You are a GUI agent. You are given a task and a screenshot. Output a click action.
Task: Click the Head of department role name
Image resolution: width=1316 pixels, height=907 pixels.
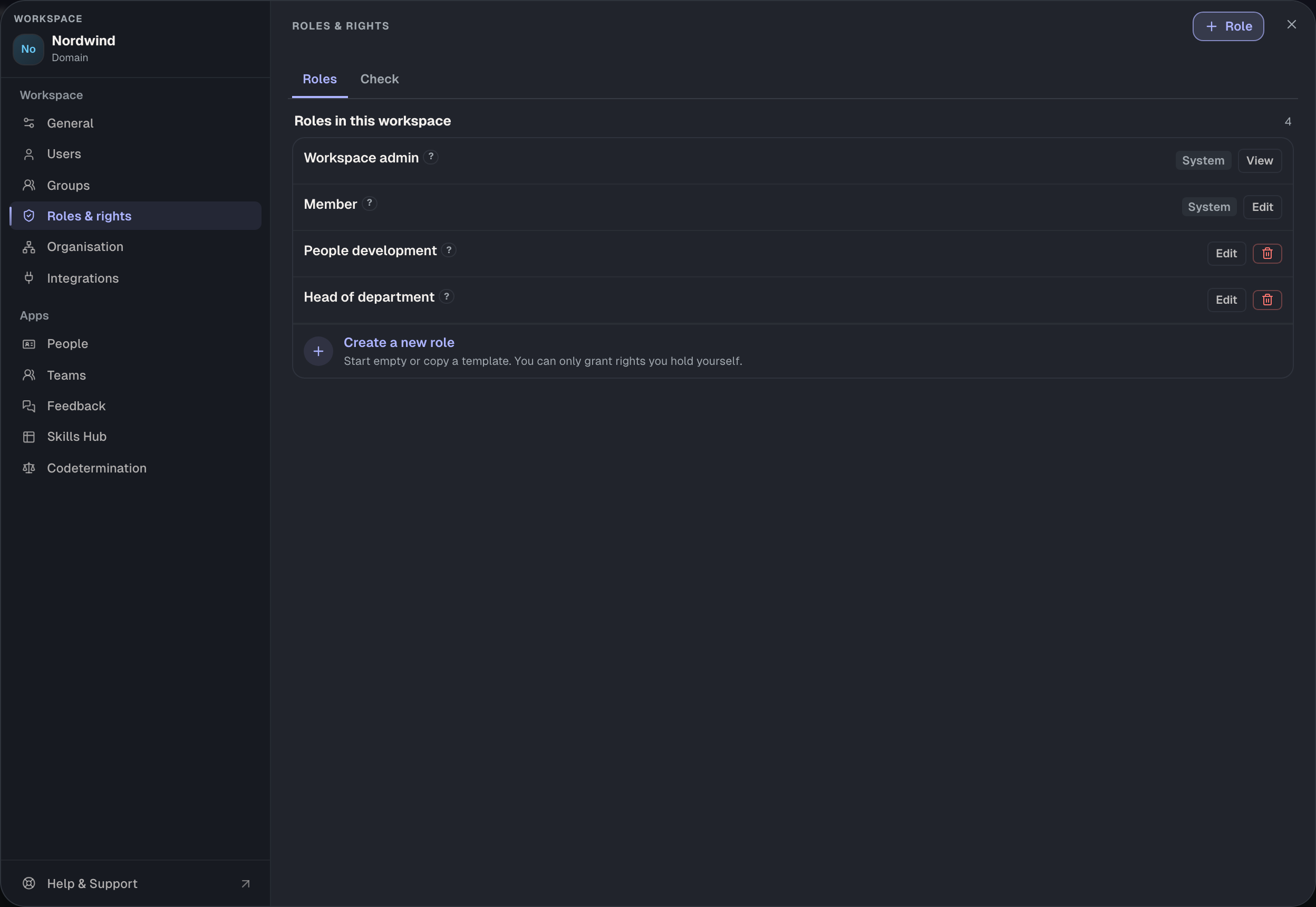[x=370, y=297]
